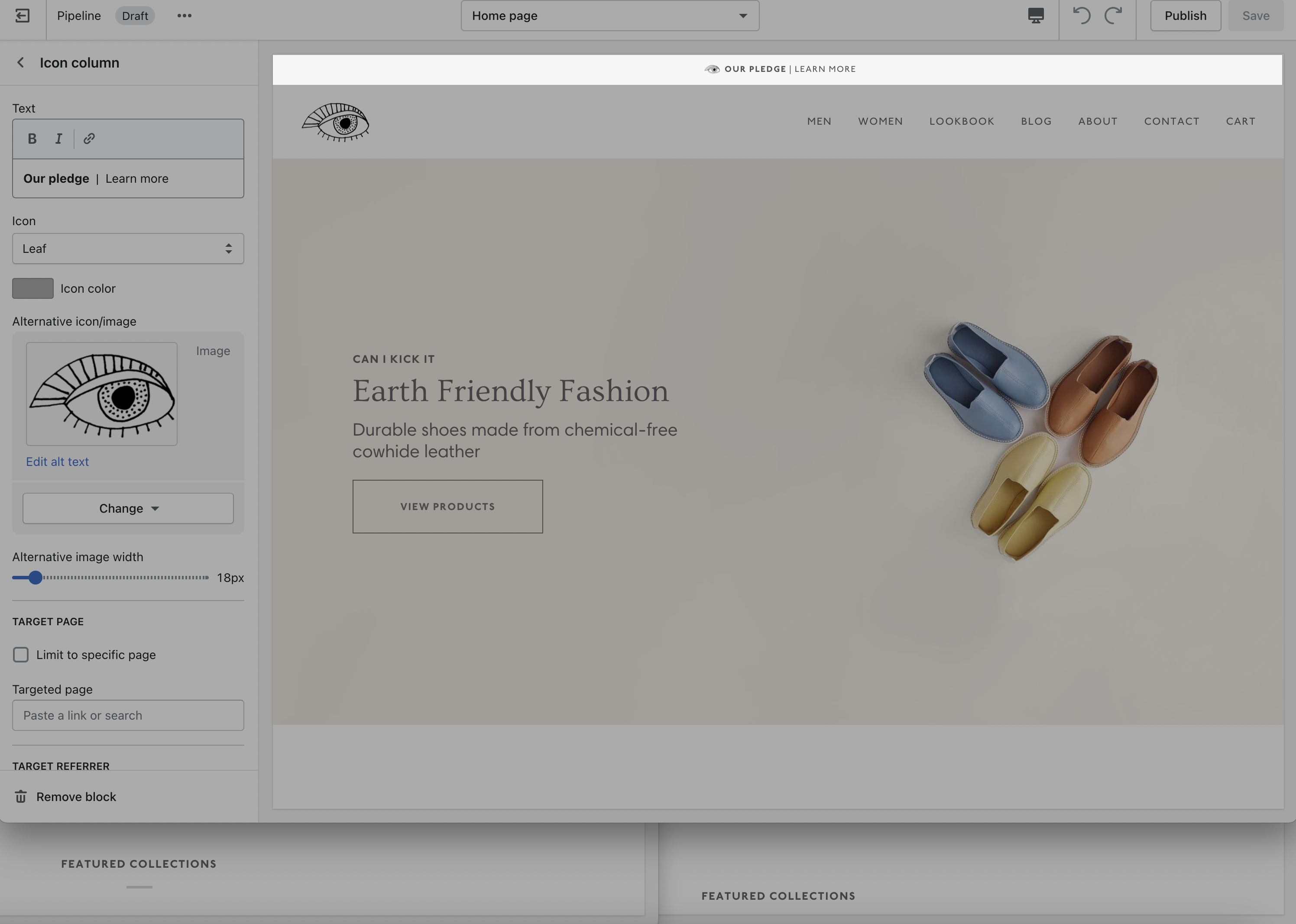Click the desktop preview monitor icon

point(1036,15)
